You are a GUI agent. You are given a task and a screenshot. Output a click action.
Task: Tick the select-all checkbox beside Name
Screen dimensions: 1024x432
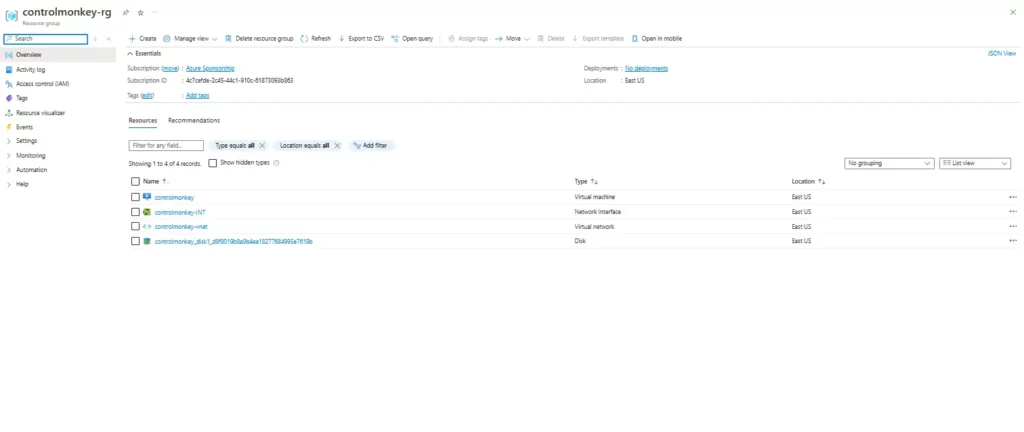point(135,181)
